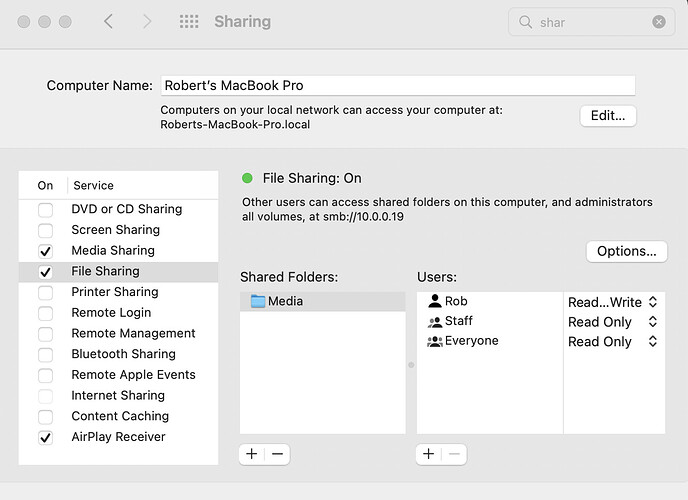Open the Edit... hostname button
The width and height of the screenshot is (688, 500).
coord(608,115)
